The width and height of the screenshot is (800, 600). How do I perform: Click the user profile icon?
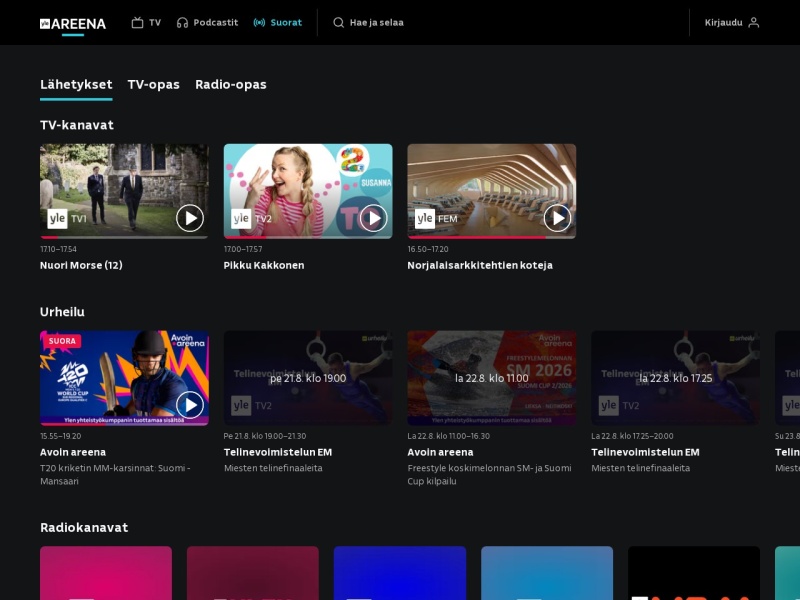point(754,22)
